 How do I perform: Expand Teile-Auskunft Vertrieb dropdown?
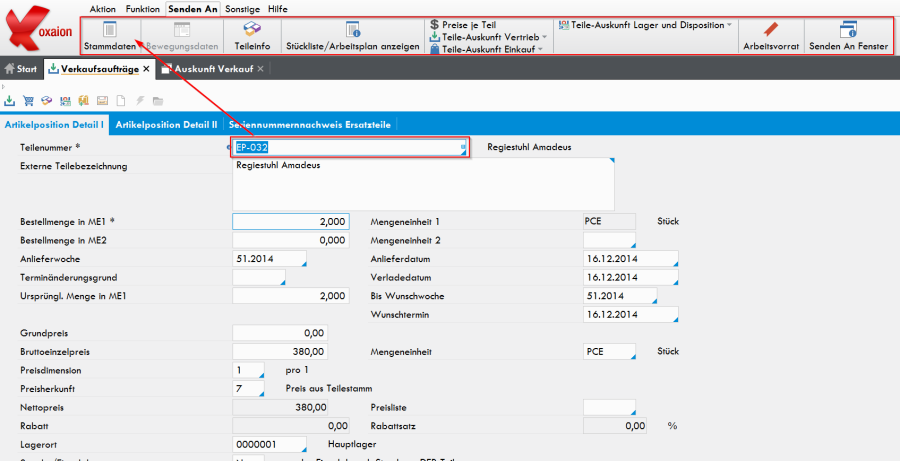pyautogui.click(x=543, y=36)
